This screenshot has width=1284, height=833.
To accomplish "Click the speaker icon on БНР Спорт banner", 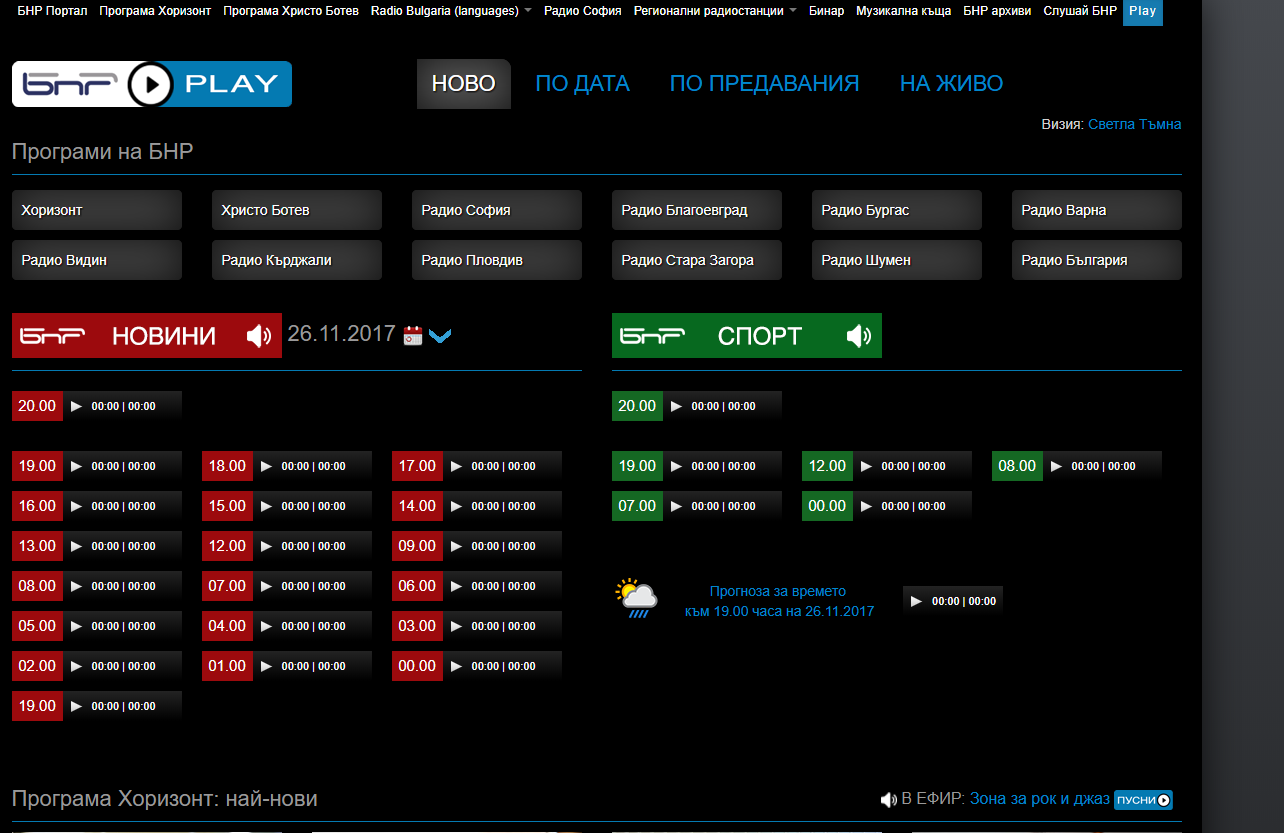I will (x=859, y=336).
